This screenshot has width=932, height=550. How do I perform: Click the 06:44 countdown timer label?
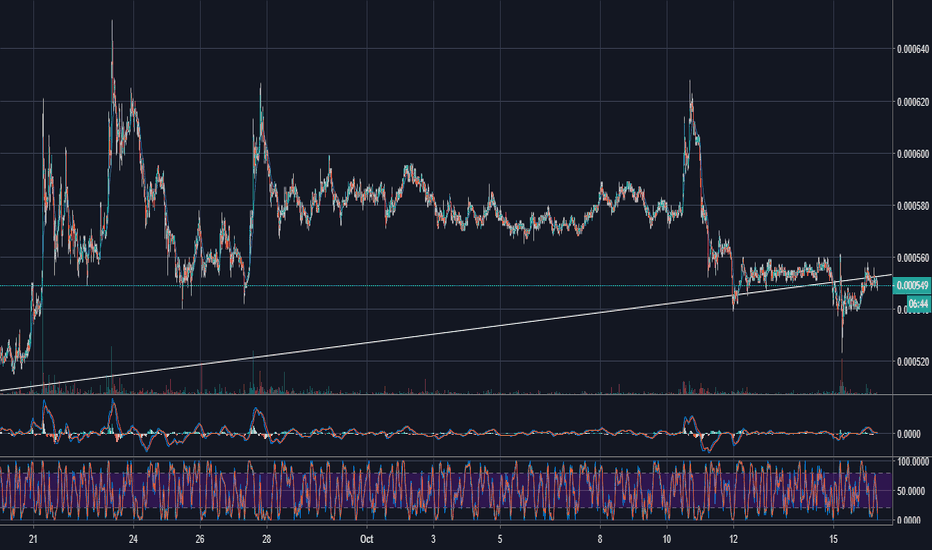[x=919, y=304]
